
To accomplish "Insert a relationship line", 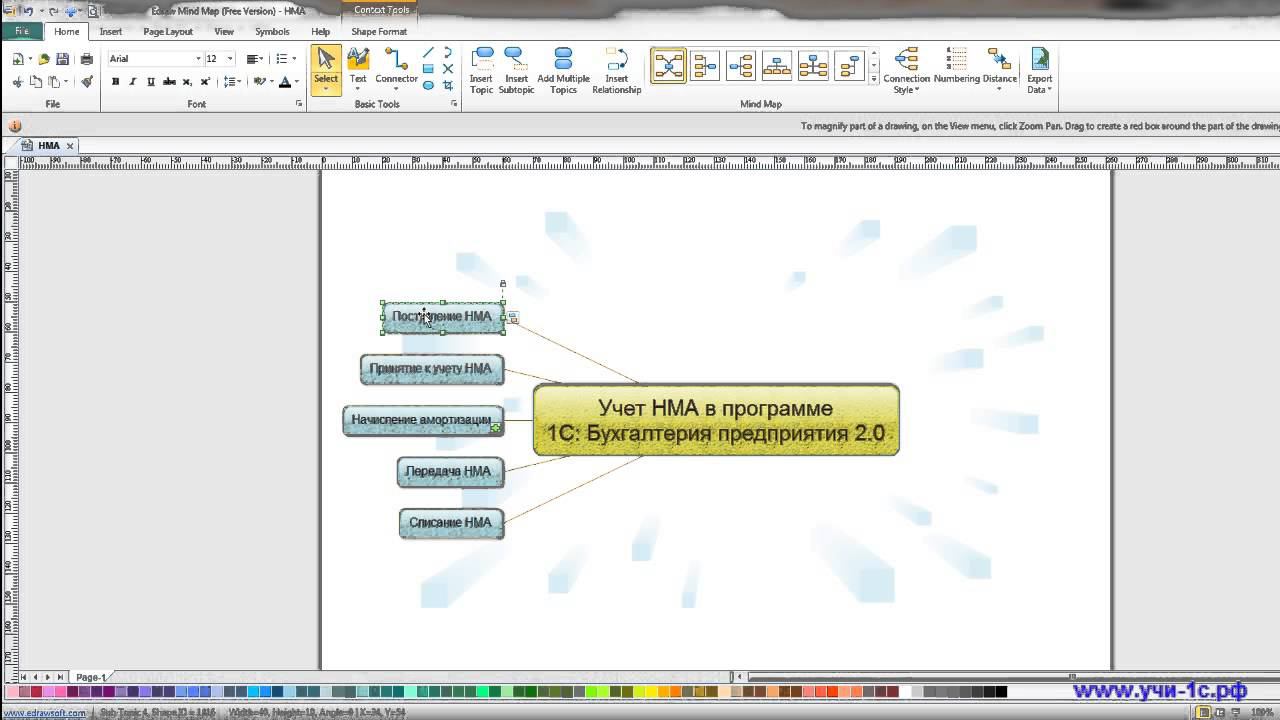I will tap(616, 71).
